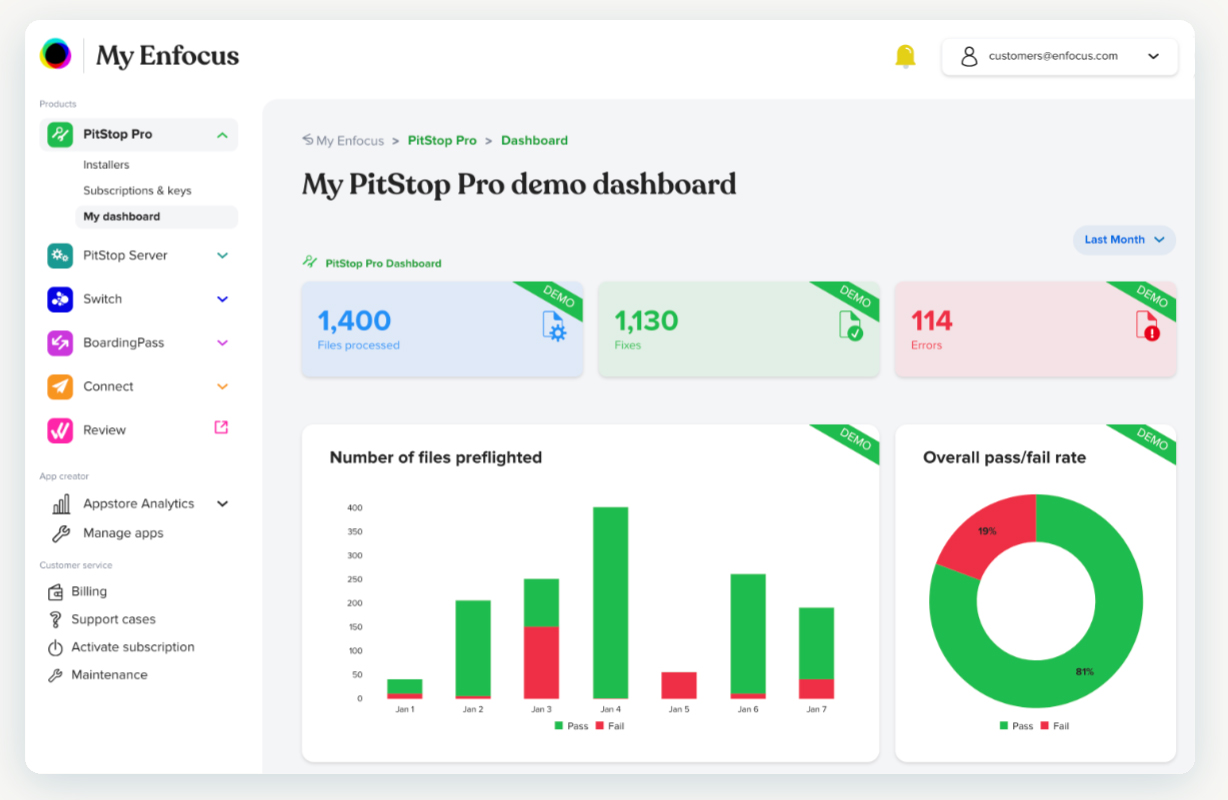Open the Last Month period dropdown
Image resolution: width=1228 pixels, height=800 pixels.
1124,240
